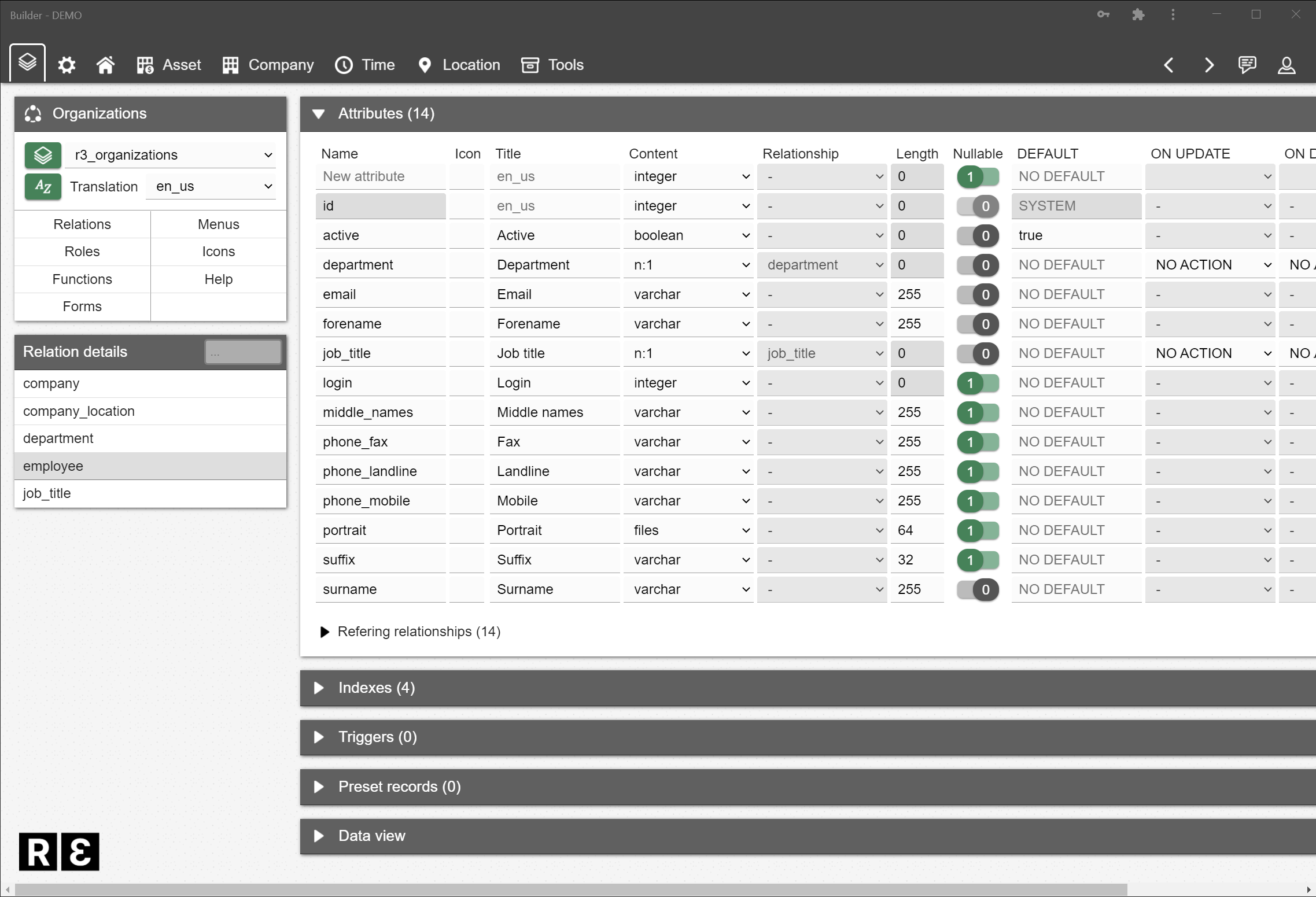Image resolution: width=1316 pixels, height=897 pixels.
Task: Open the settings gear icon
Action: click(x=67, y=65)
